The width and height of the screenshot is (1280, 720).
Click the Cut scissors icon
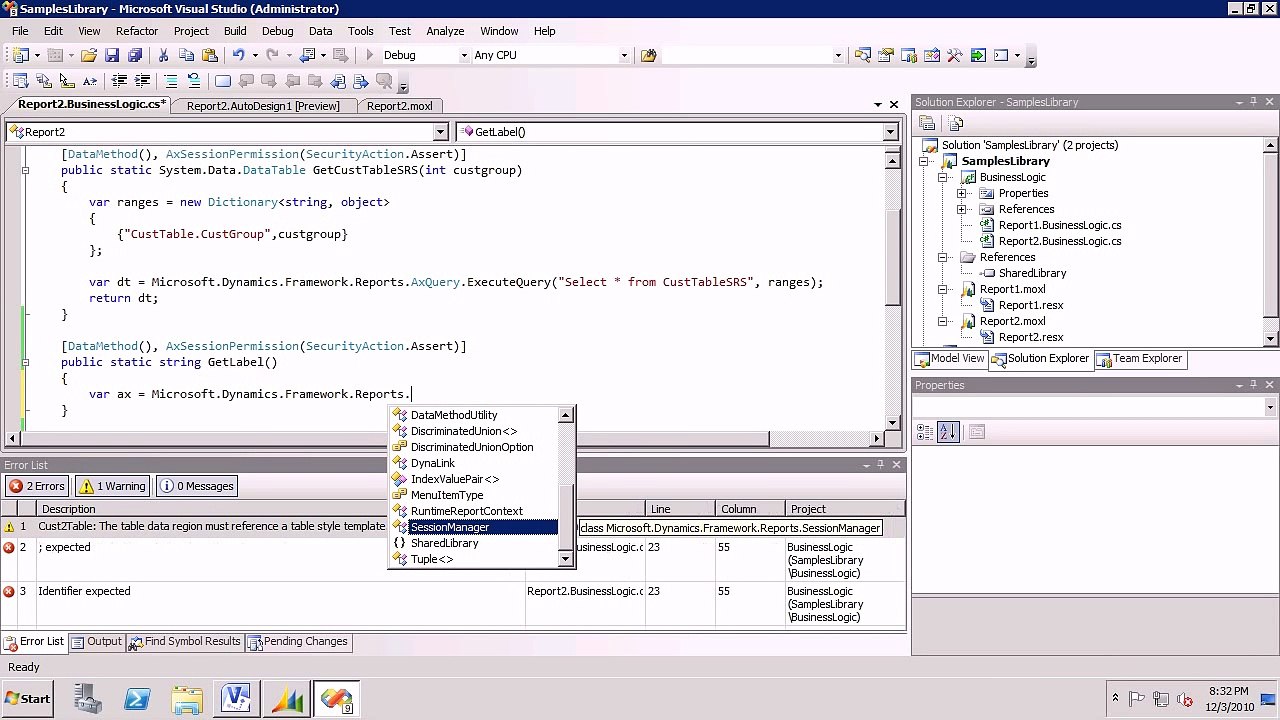pyautogui.click(x=163, y=56)
